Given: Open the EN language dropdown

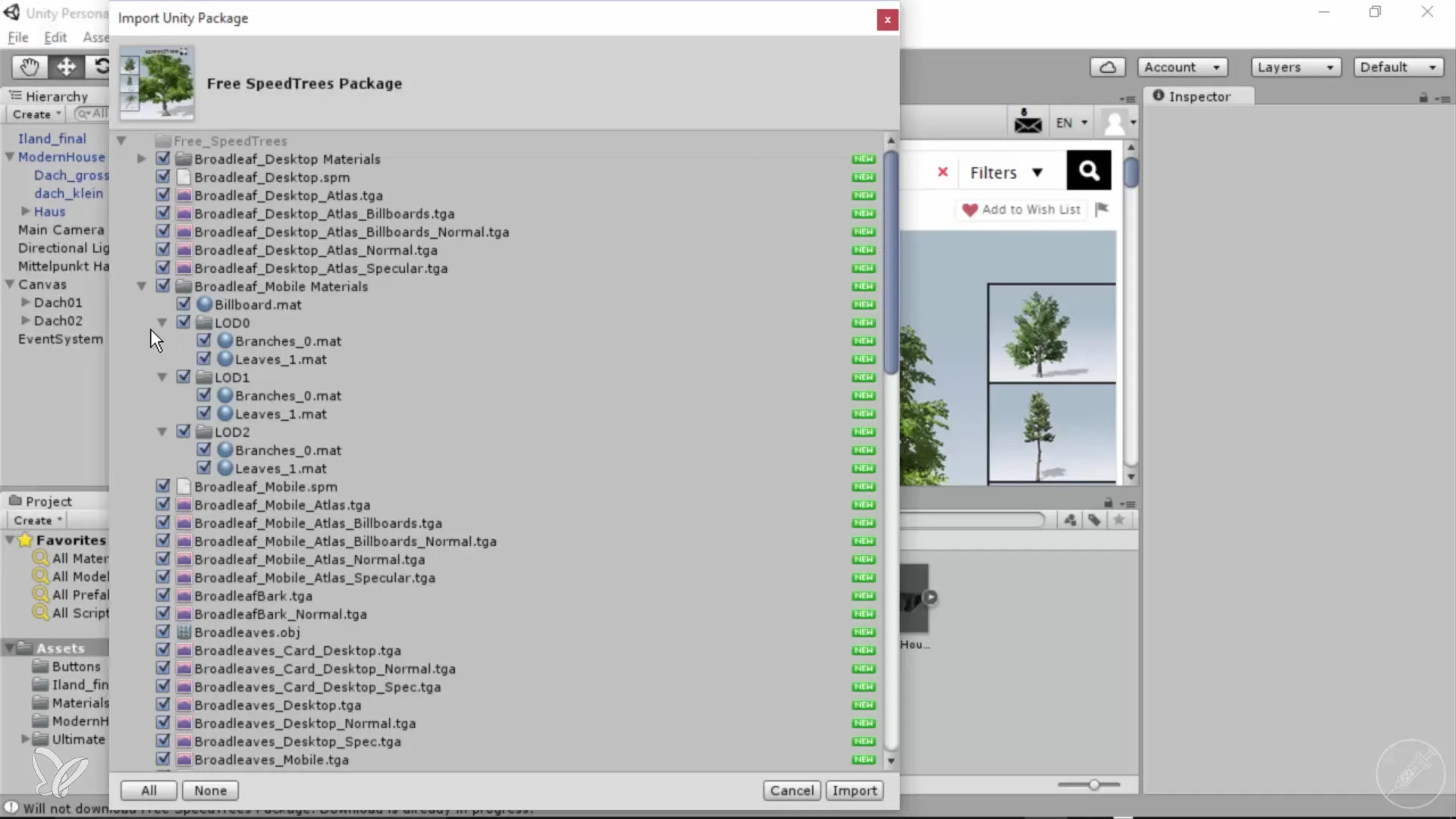Looking at the screenshot, I should pyautogui.click(x=1072, y=123).
